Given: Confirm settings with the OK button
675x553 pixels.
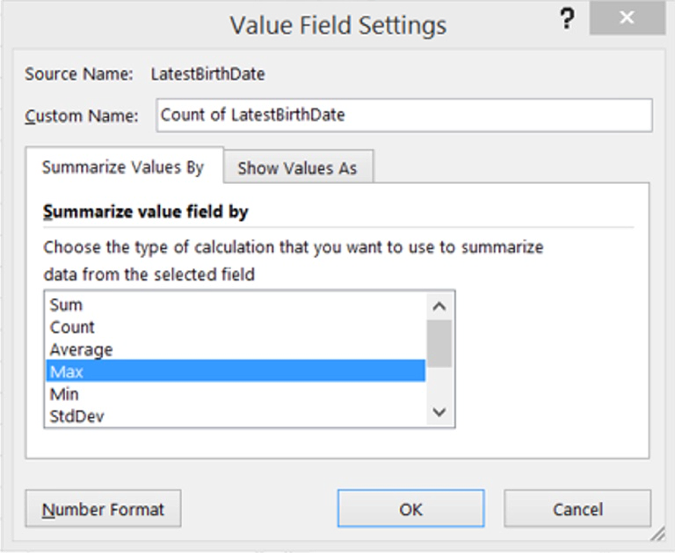Looking at the screenshot, I should pos(411,509).
